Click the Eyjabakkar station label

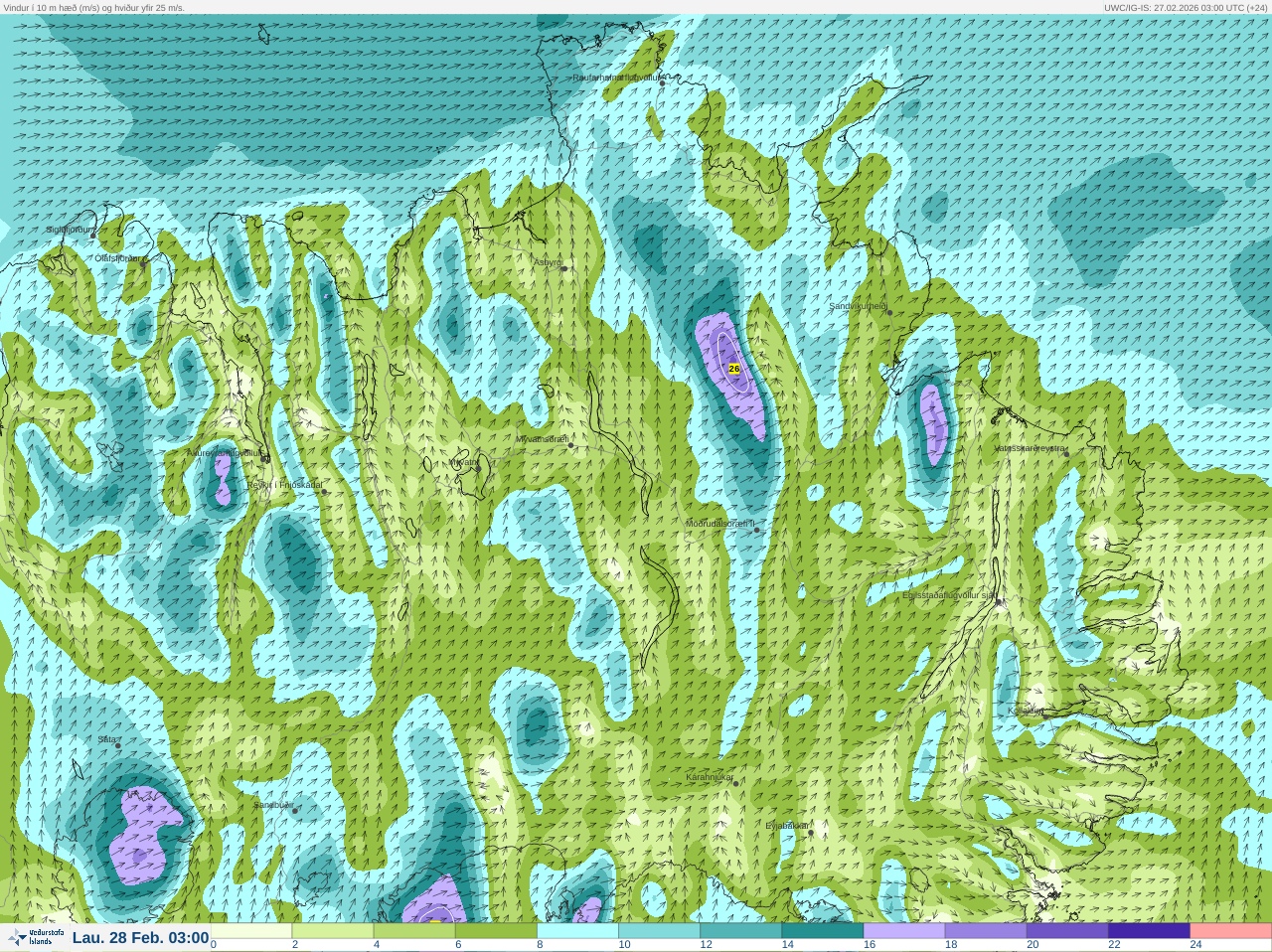coord(787,826)
